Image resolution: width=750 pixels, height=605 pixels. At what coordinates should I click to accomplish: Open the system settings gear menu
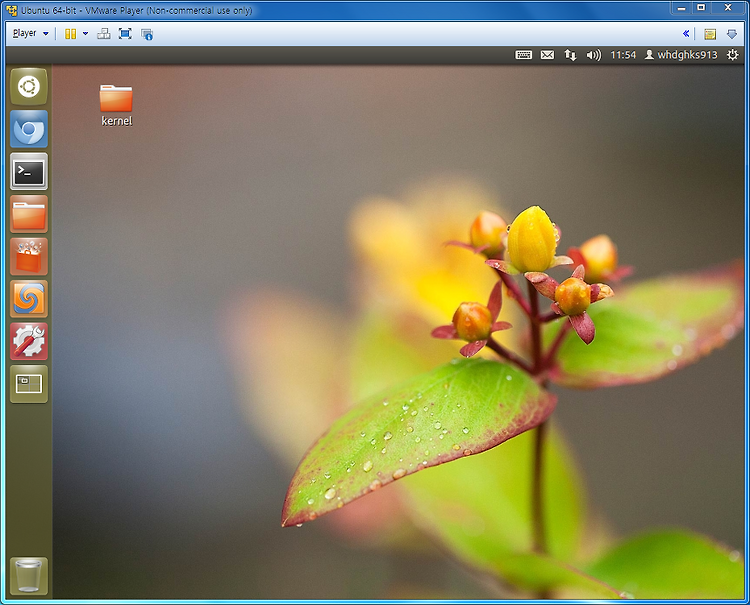[732, 55]
